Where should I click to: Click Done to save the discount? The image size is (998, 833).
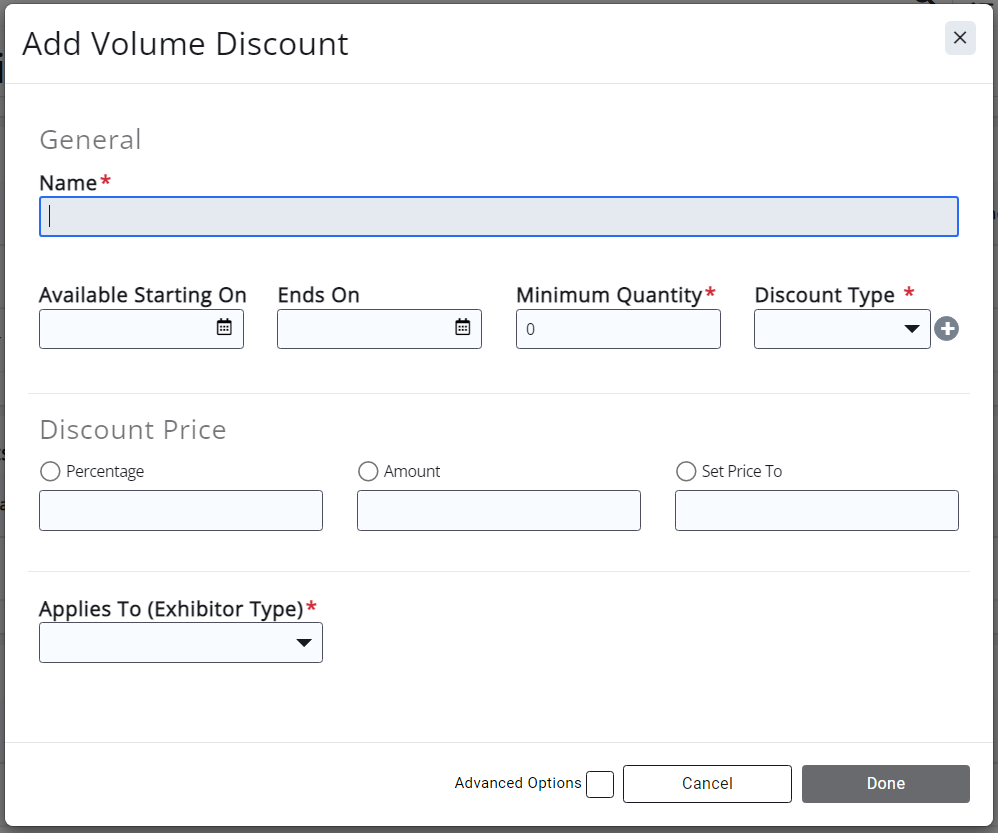coord(885,784)
